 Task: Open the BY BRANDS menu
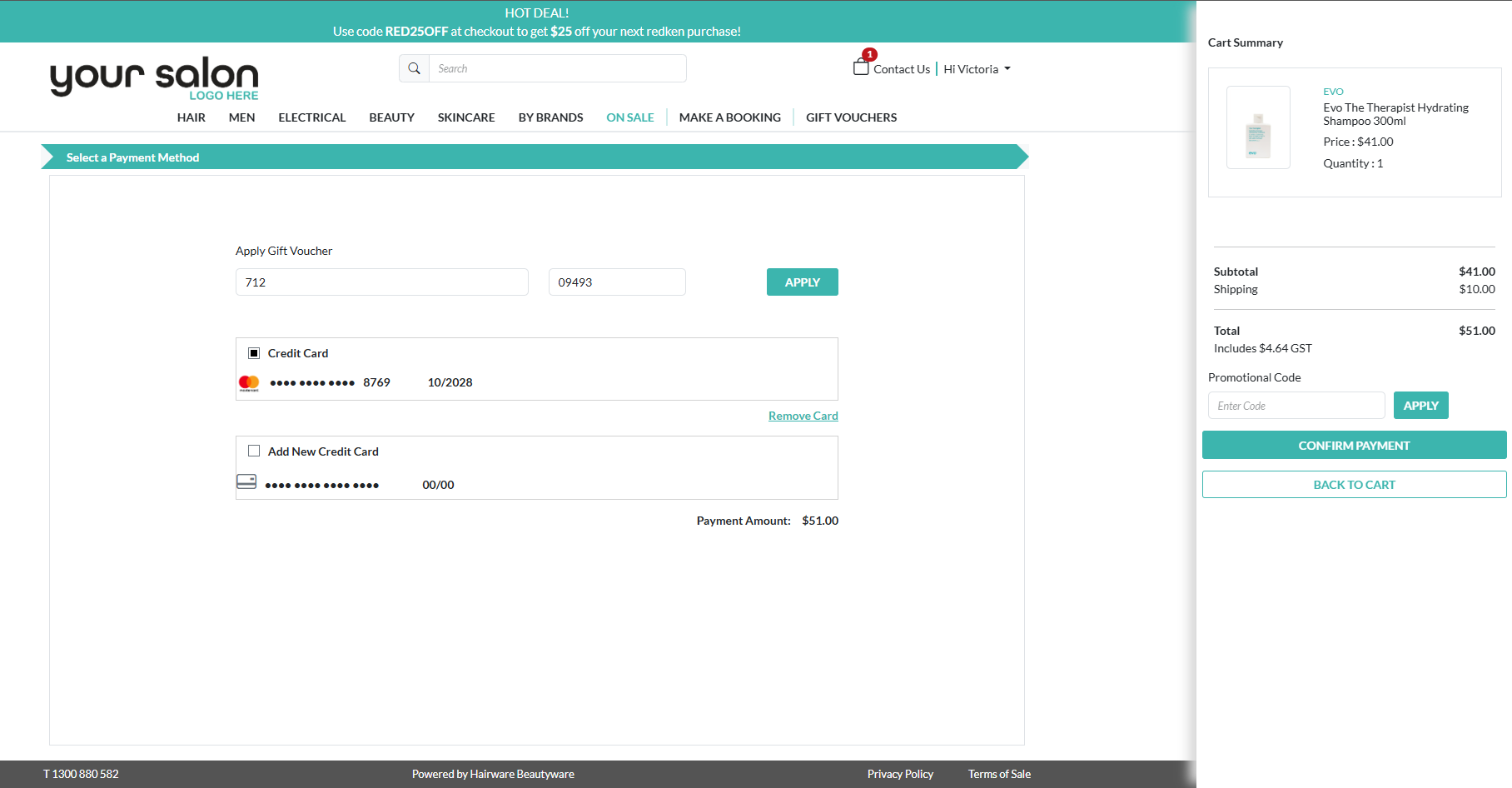pyautogui.click(x=550, y=117)
